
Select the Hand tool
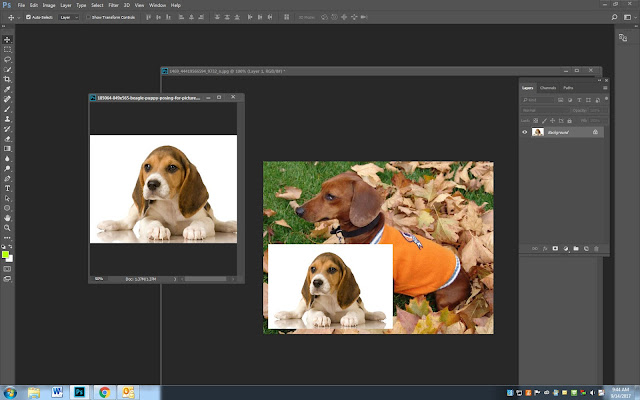[x=8, y=217]
